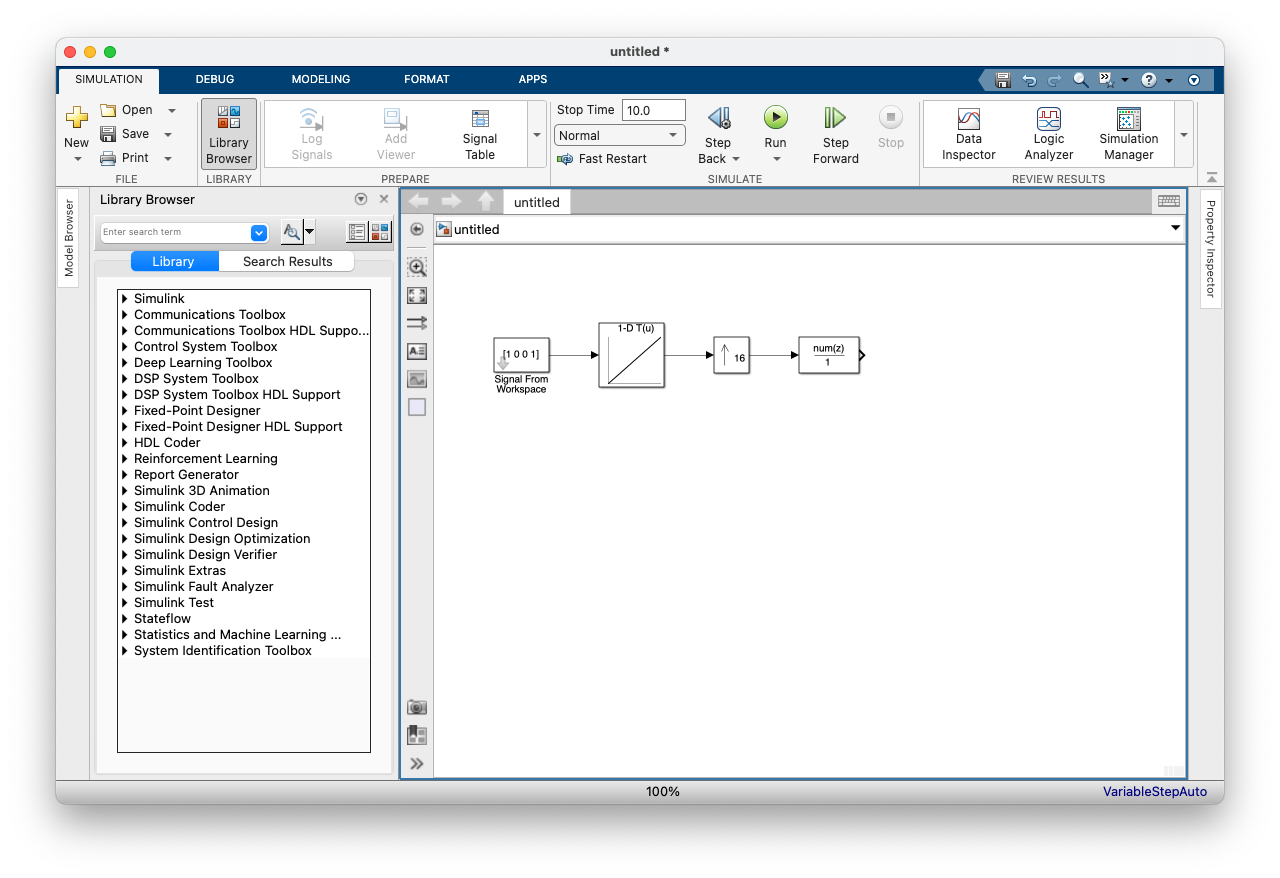Open the Library Browser button
This screenshot has height=878, width=1280.
click(229, 133)
